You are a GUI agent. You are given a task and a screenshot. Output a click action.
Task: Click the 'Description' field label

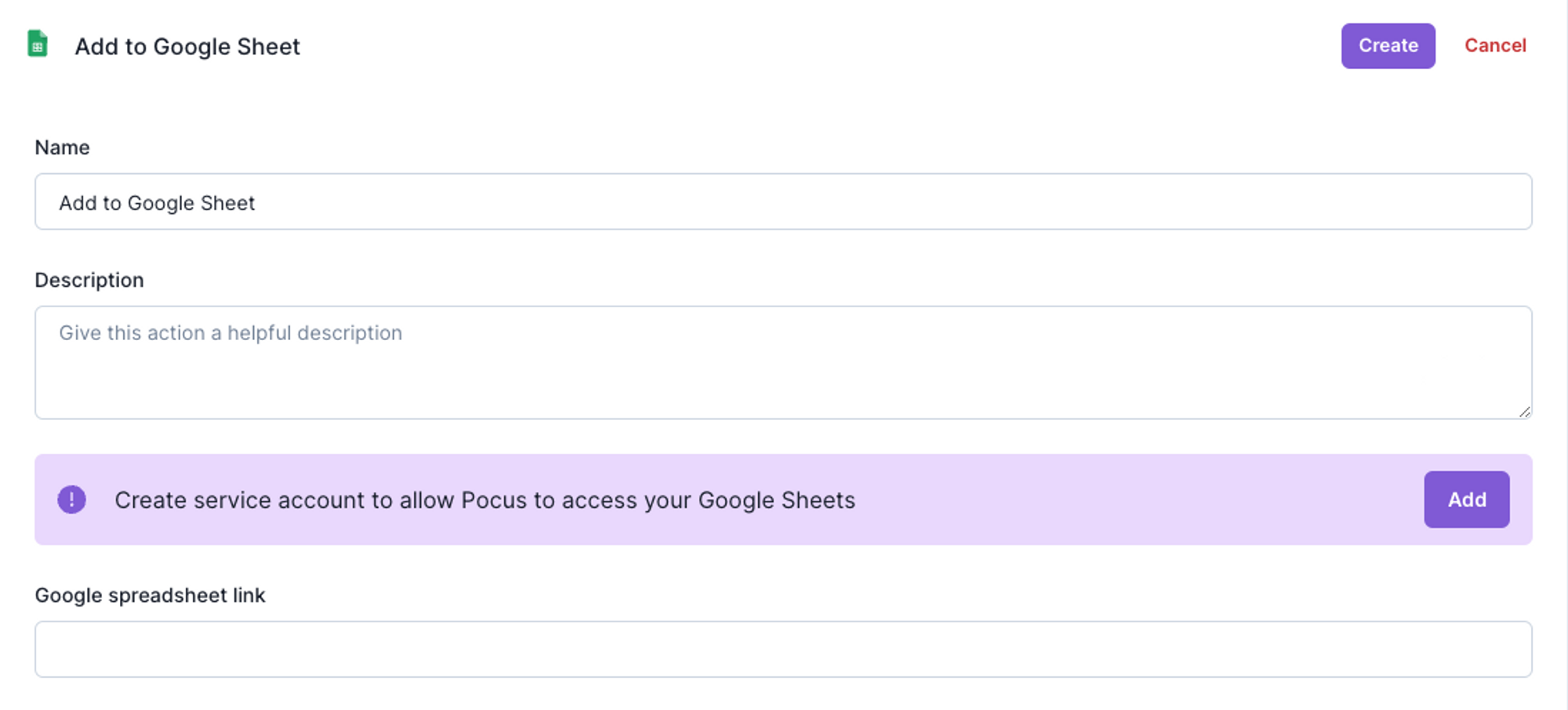(89, 280)
